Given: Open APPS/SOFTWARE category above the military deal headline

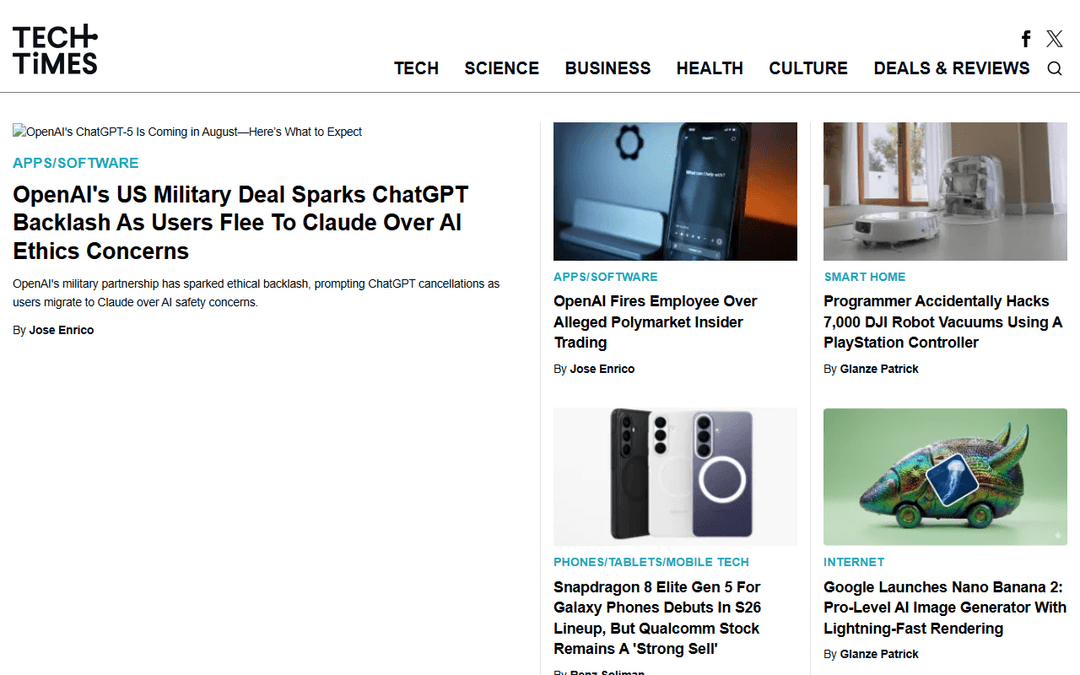Looking at the screenshot, I should [x=76, y=163].
